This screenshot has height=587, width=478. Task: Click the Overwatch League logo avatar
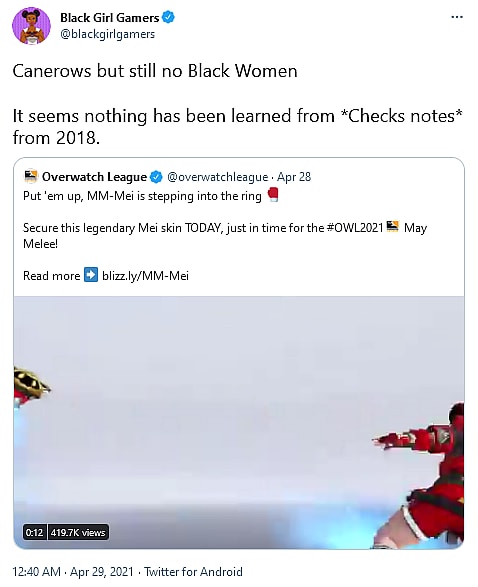(30, 176)
